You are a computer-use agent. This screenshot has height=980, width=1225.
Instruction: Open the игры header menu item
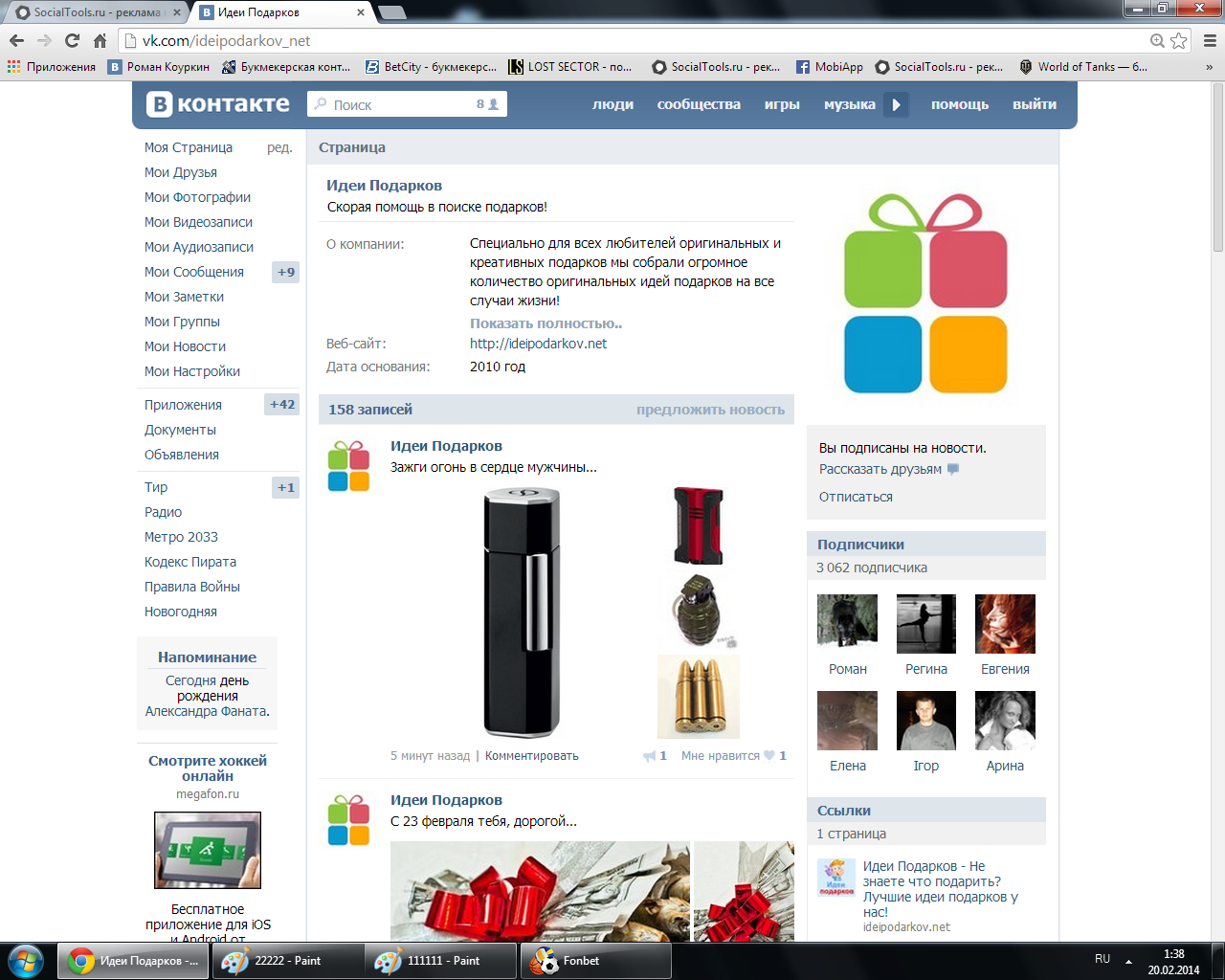[782, 104]
